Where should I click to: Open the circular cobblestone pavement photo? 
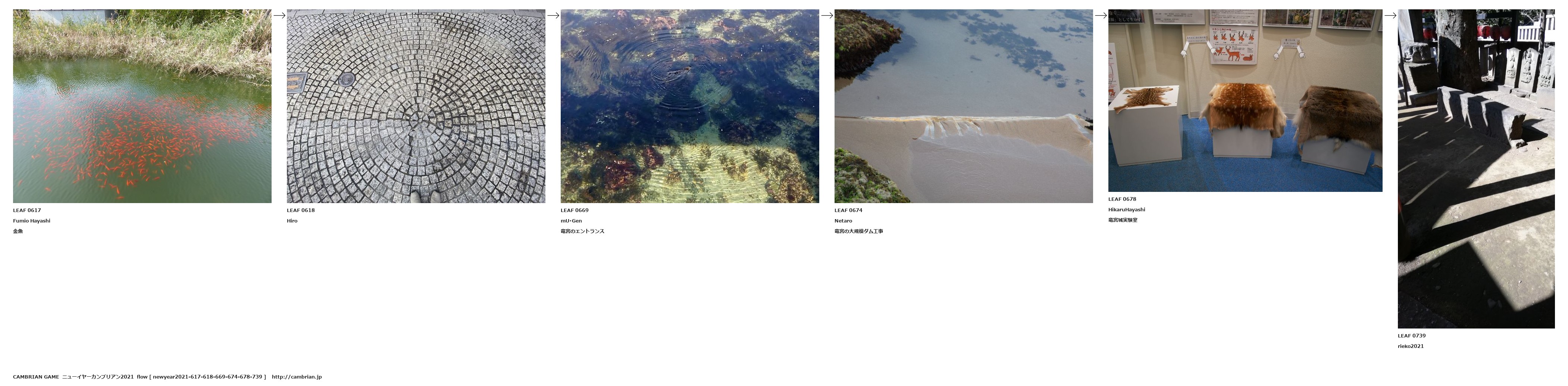416,106
